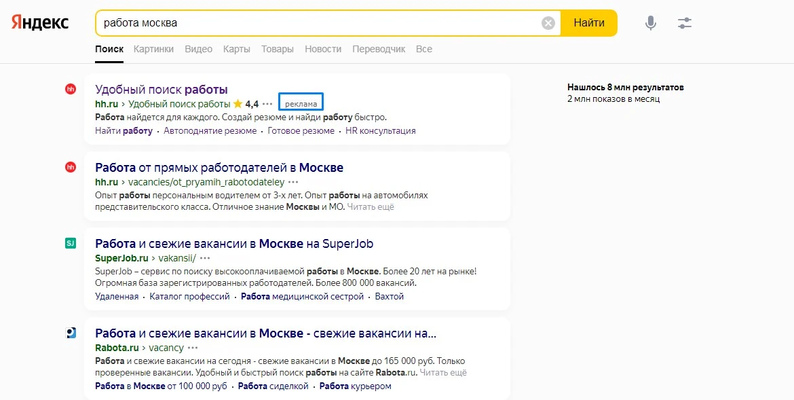Switch to the Карты tab

pos(236,49)
